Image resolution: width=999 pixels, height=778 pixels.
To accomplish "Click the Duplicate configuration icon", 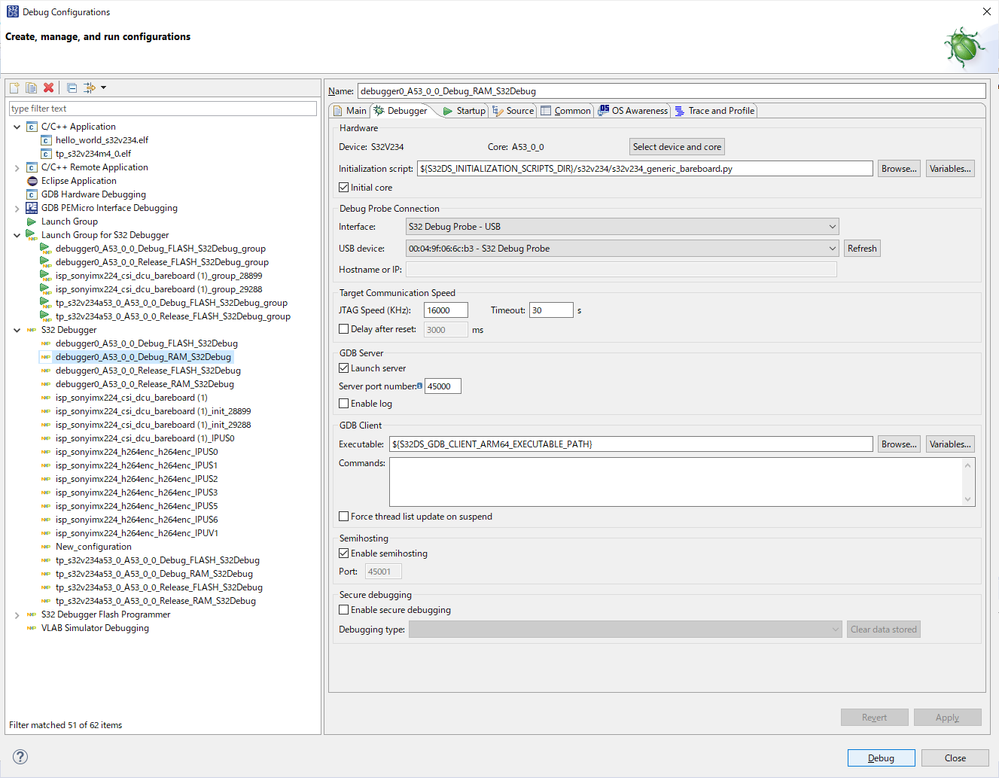I will [32, 88].
